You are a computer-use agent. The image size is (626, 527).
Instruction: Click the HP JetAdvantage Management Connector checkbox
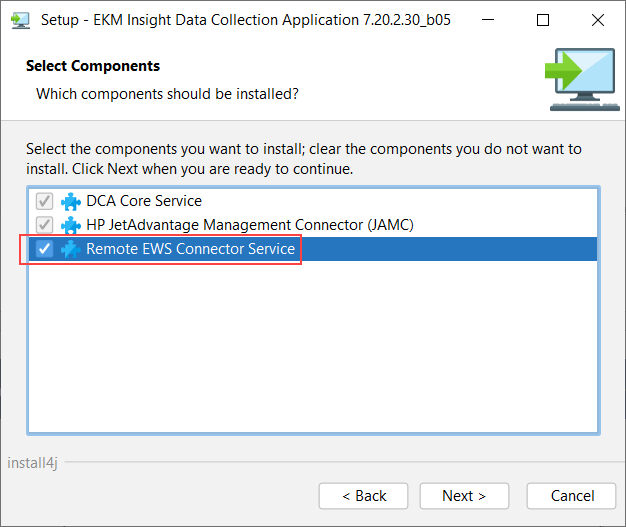click(x=44, y=225)
